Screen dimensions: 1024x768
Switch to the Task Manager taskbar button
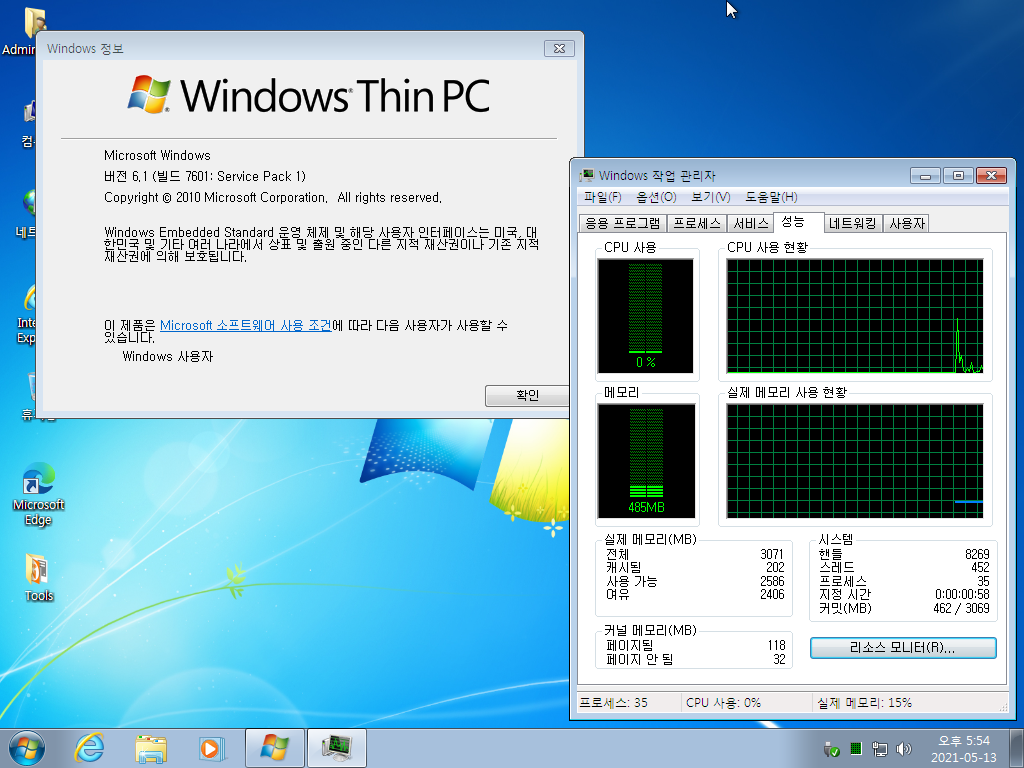pos(336,748)
